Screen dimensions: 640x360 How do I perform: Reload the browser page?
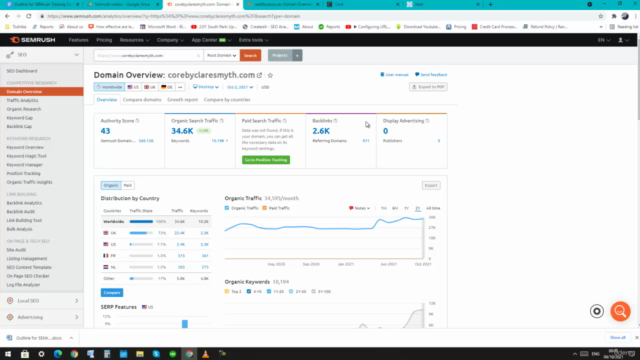(29, 16)
